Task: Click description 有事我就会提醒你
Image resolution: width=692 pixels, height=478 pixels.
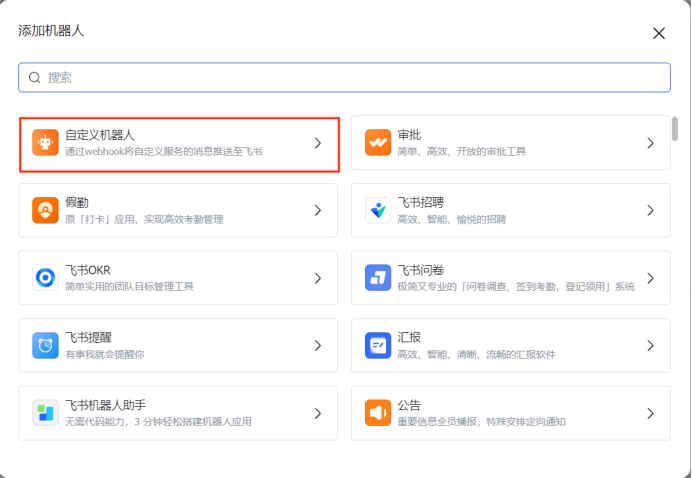Action: (105, 354)
